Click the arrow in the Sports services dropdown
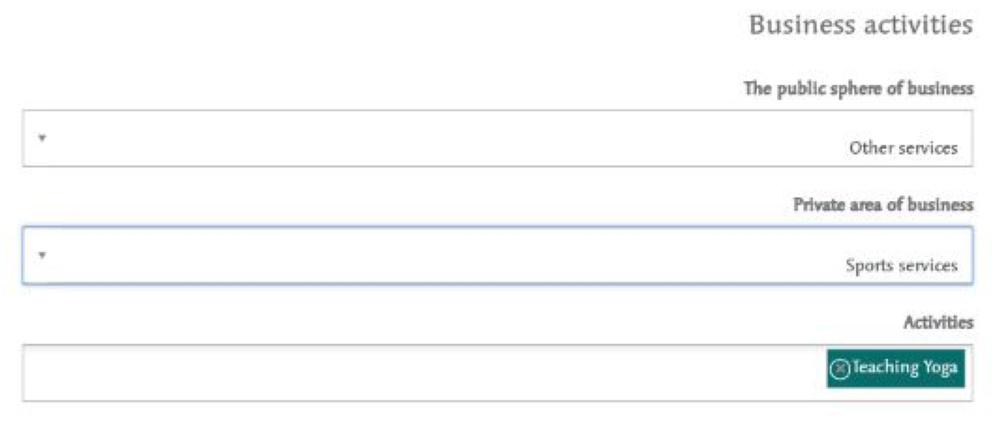The height and width of the screenshot is (439, 1000). [42, 255]
